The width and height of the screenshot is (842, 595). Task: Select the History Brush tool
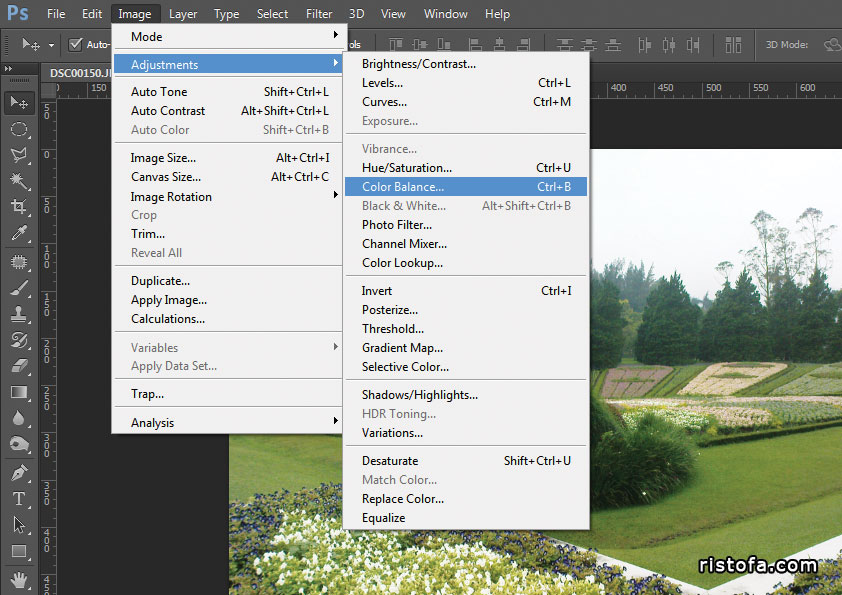(19, 340)
